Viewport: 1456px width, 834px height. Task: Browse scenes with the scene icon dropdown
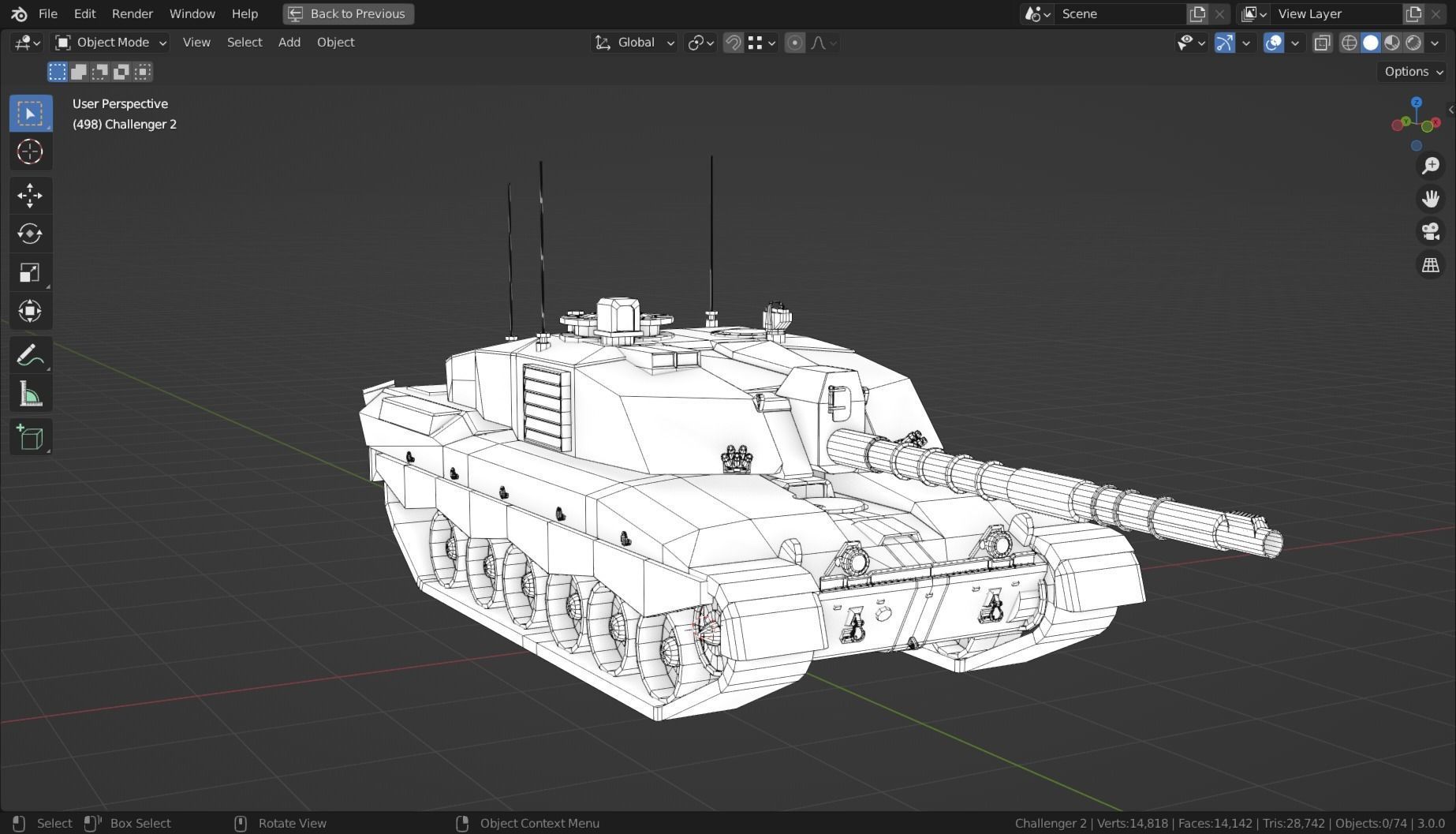point(1037,13)
